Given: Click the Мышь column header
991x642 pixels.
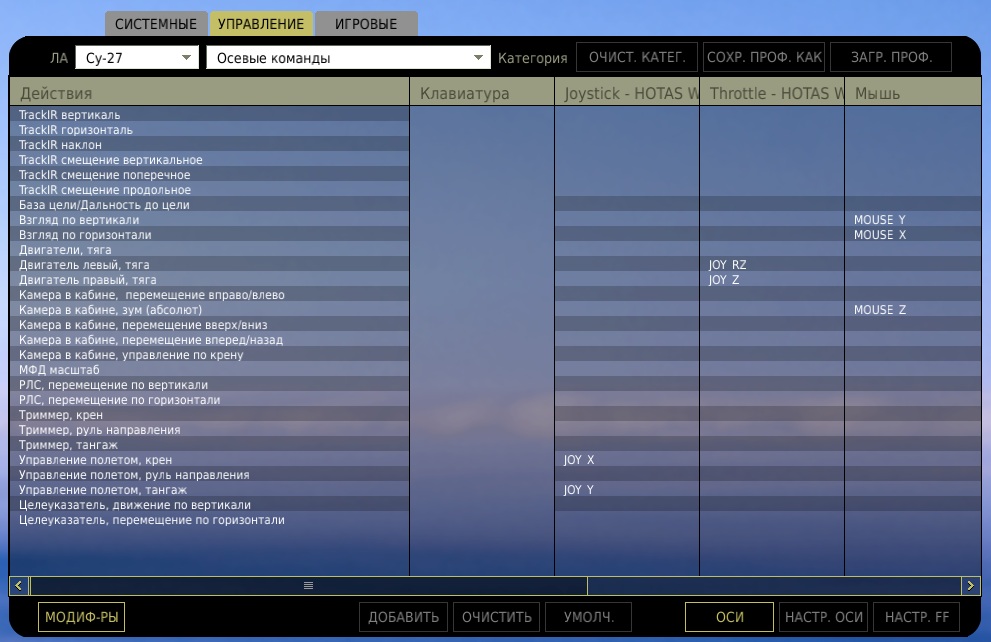Looking at the screenshot, I should coord(913,93).
